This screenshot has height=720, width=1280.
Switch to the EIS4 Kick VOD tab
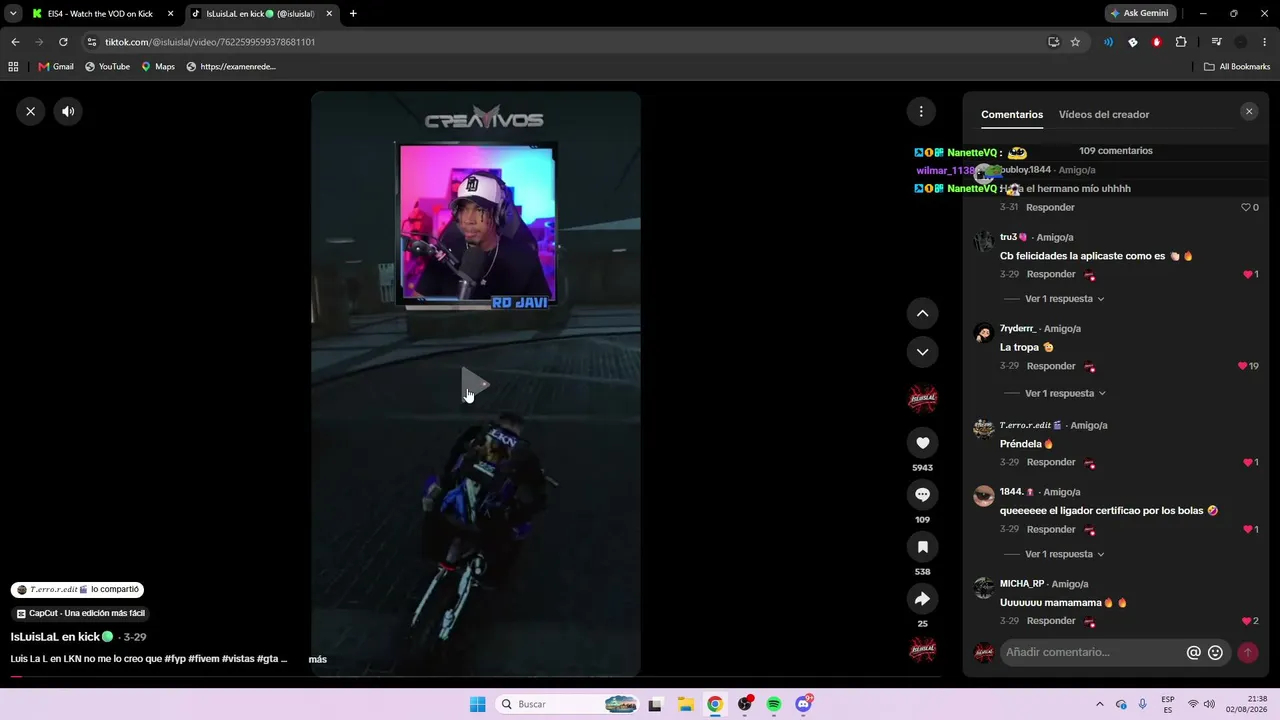click(102, 14)
